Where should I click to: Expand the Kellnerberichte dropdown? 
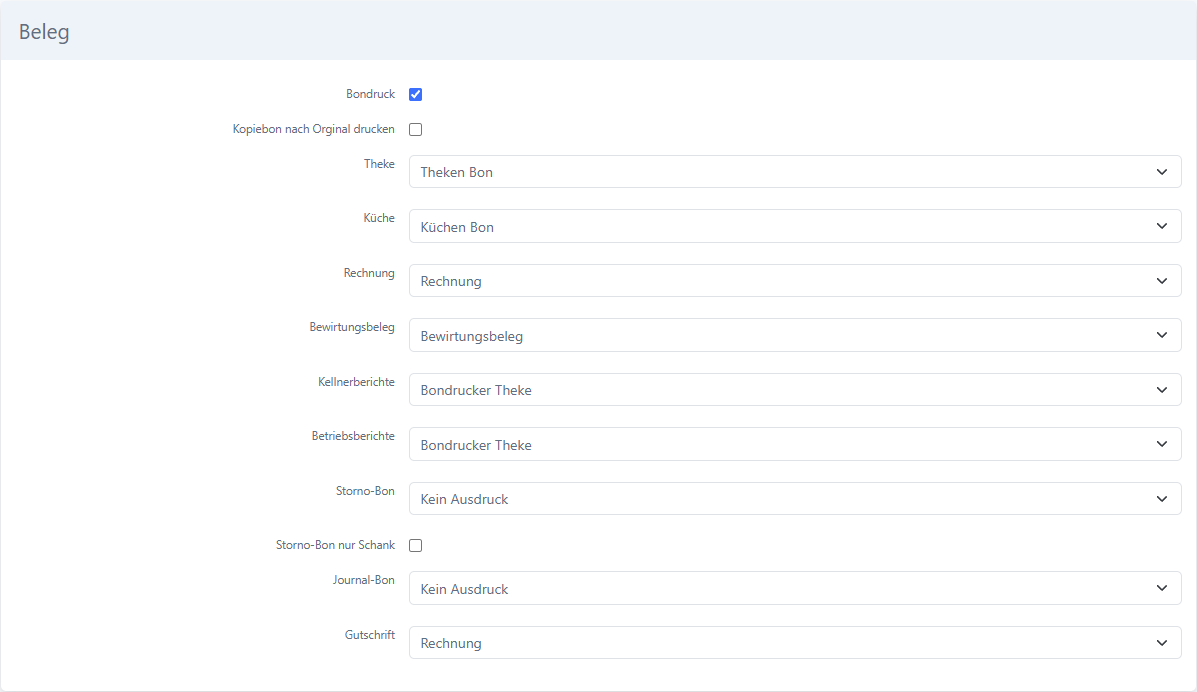coord(795,390)
